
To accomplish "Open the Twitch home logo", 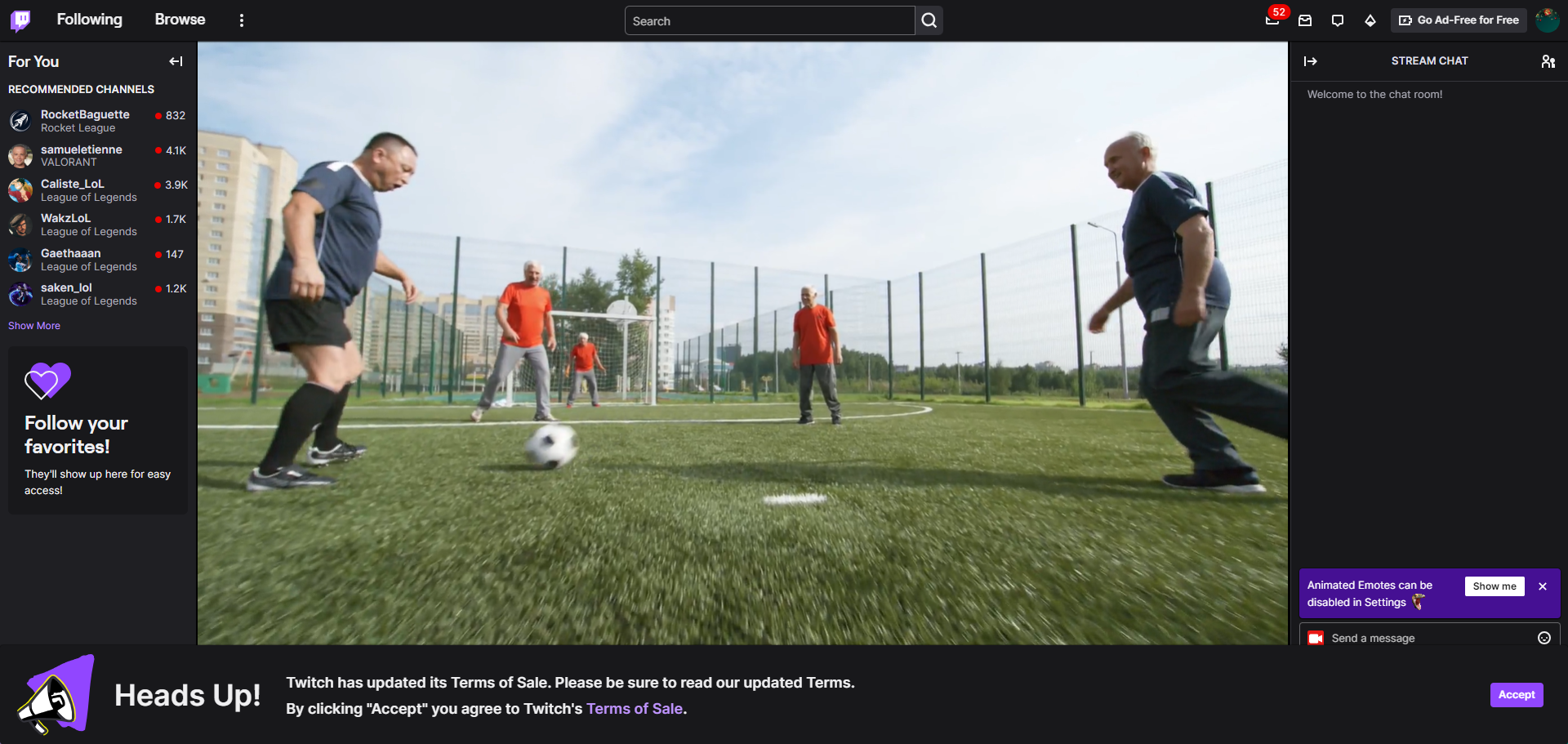I will [x=20, y=20].
